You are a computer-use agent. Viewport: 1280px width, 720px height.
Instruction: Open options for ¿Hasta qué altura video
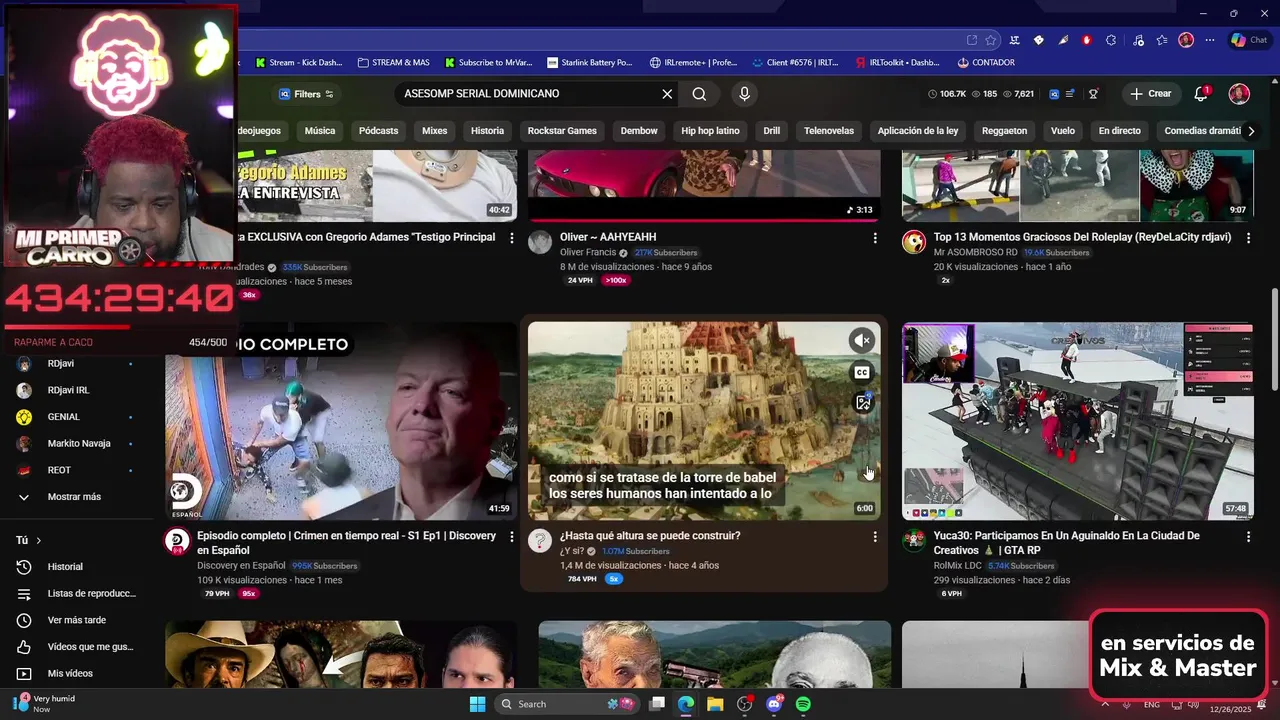pyautogui.click(x=875, y=537)
